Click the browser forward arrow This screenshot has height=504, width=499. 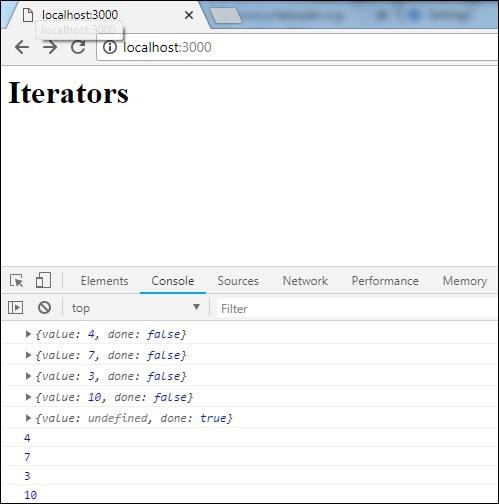[50, 47]
